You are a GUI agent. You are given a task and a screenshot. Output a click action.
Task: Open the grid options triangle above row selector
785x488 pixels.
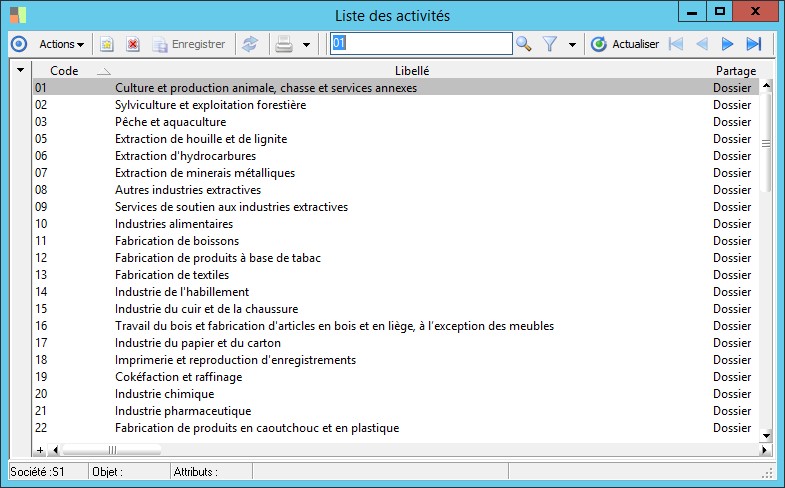point(21,70)
